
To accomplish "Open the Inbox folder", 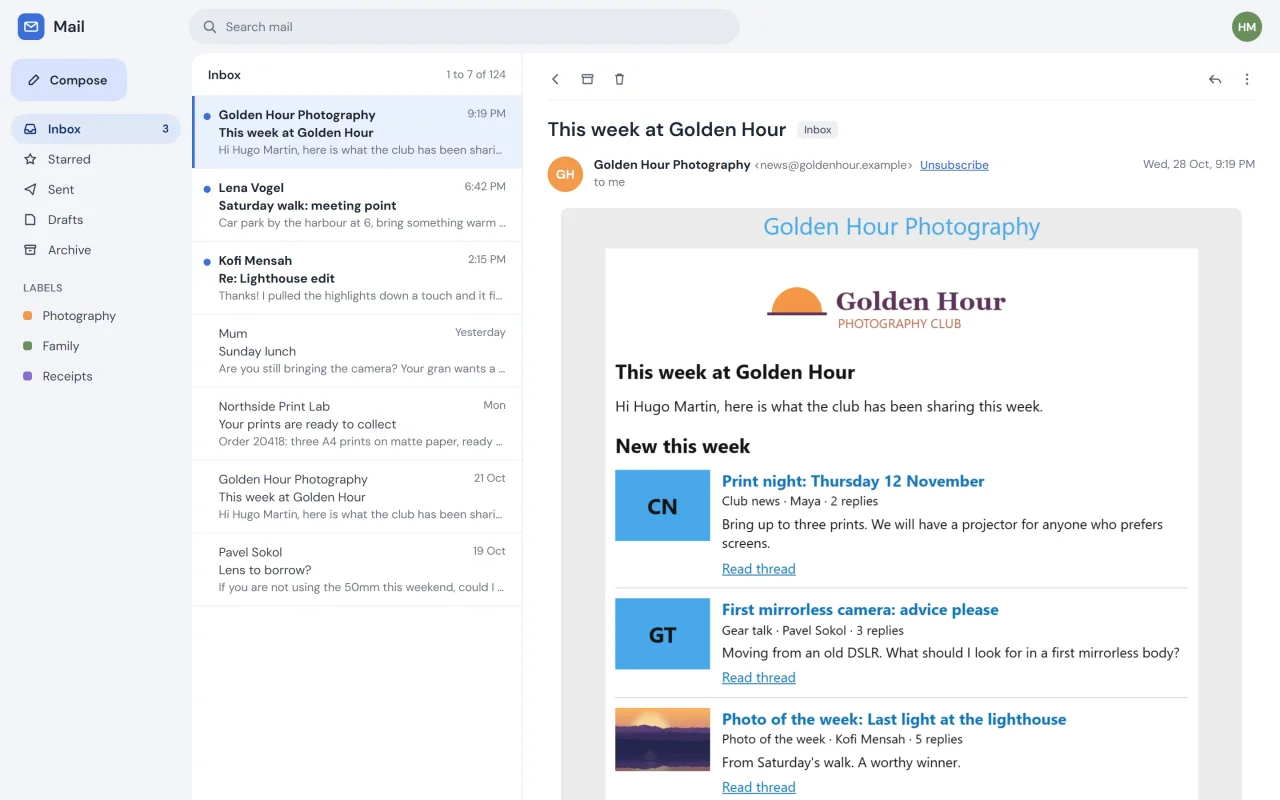I will pos(96,129).
